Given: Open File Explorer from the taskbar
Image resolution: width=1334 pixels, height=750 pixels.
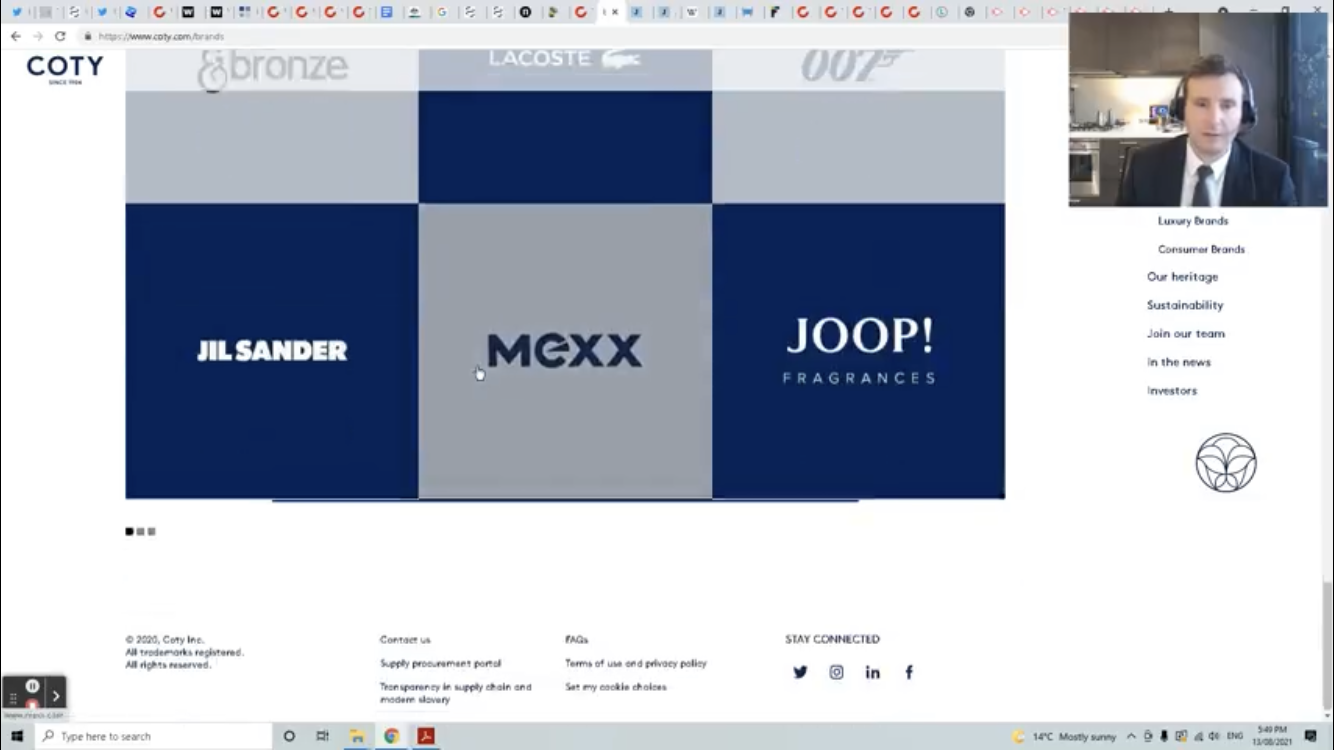Looking at the screenshot, I should 357,736.
